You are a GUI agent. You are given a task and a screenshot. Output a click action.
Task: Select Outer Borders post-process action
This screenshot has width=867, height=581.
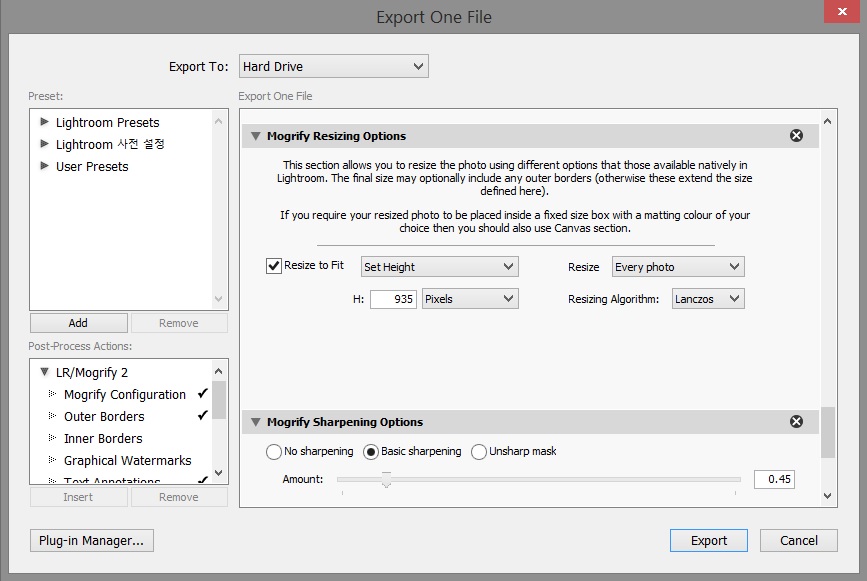point(104,416)
